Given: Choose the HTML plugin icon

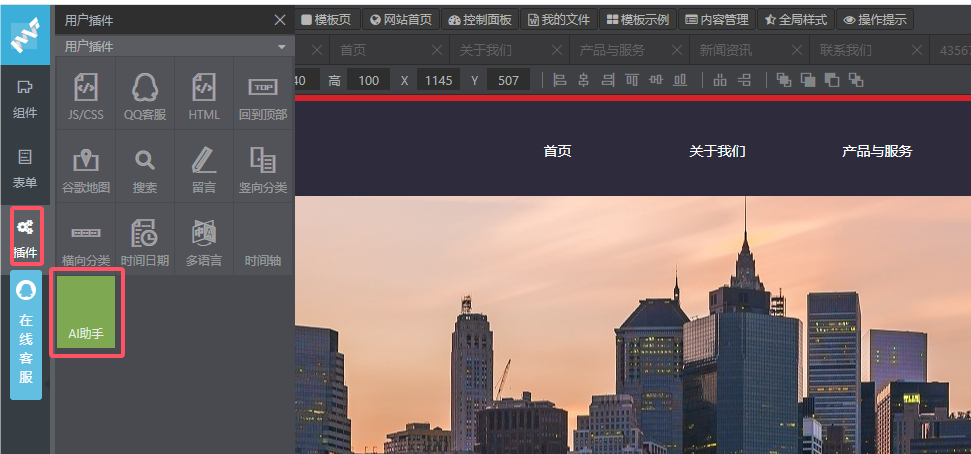Looking at the screenshot, I should (204, 94).
